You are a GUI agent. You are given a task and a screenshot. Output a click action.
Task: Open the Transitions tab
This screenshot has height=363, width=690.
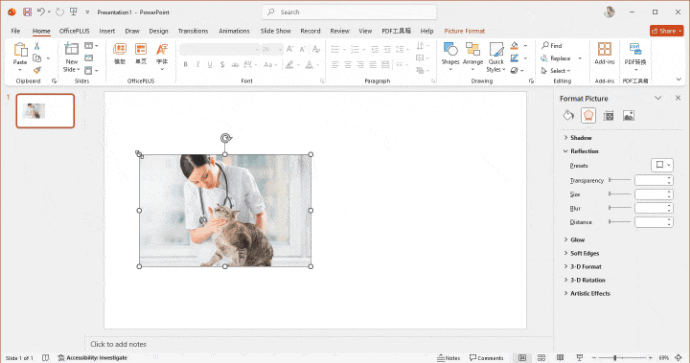193,31
